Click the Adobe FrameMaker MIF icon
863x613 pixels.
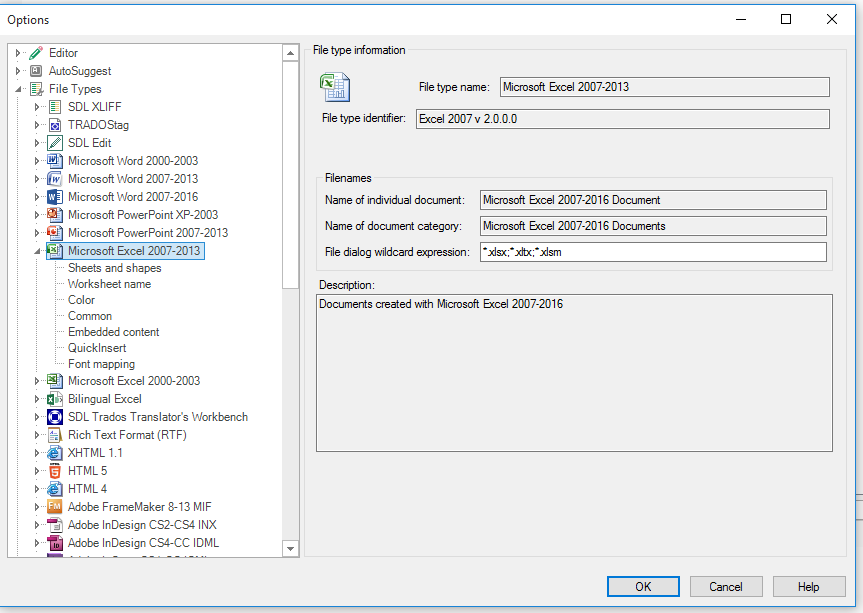55,507
